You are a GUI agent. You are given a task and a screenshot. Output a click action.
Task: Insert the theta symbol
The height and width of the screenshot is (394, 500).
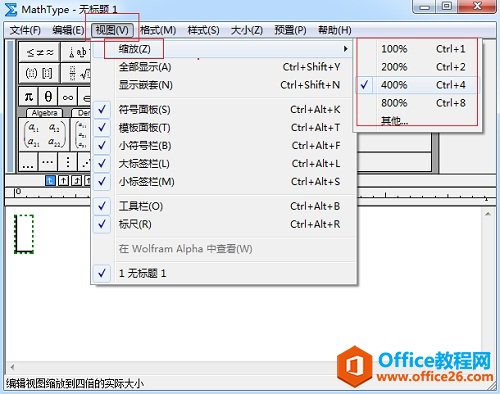coord(48,97)
